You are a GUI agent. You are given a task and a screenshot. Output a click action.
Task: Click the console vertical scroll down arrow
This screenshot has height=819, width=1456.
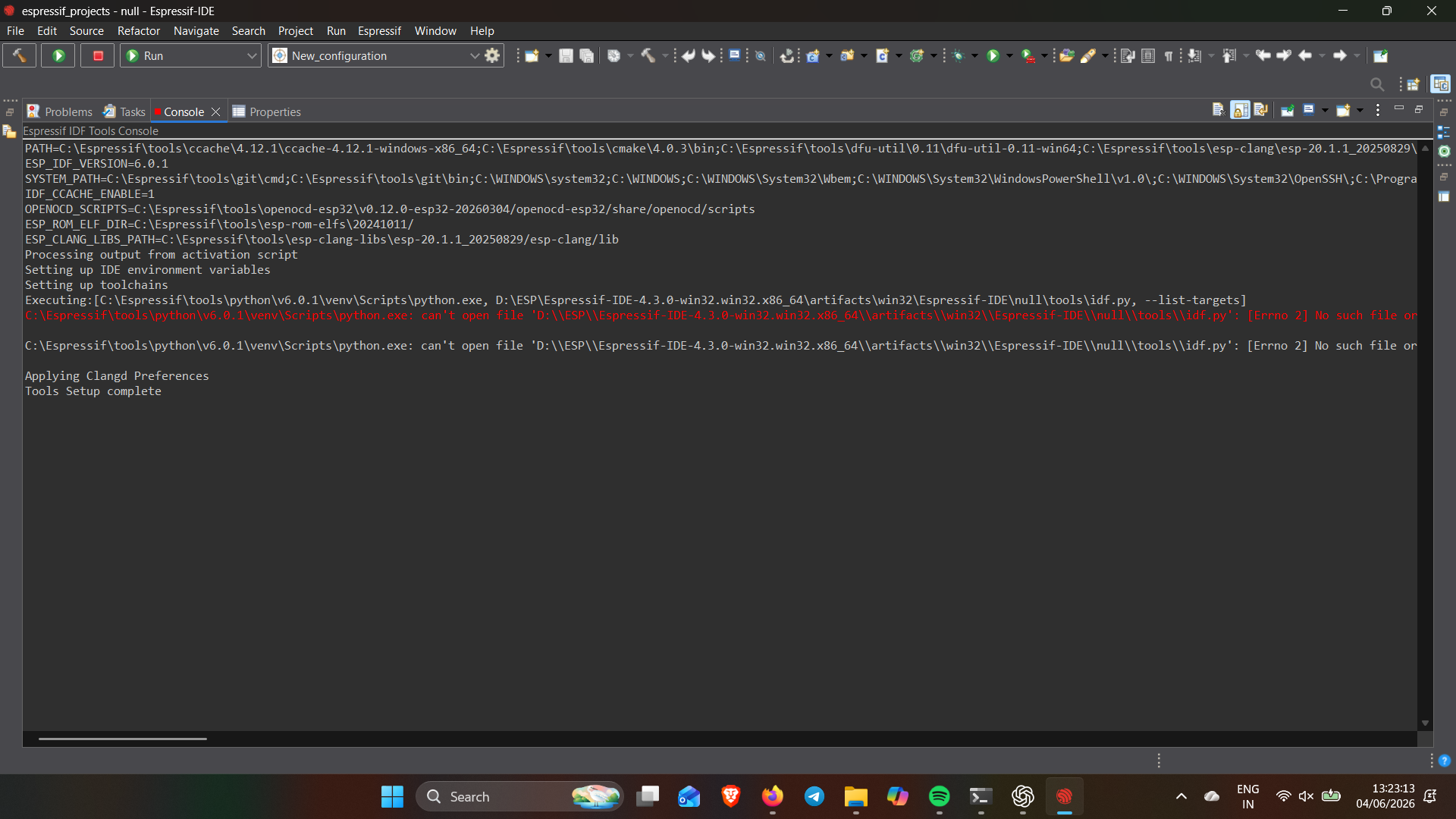[x=1425, y=723]
